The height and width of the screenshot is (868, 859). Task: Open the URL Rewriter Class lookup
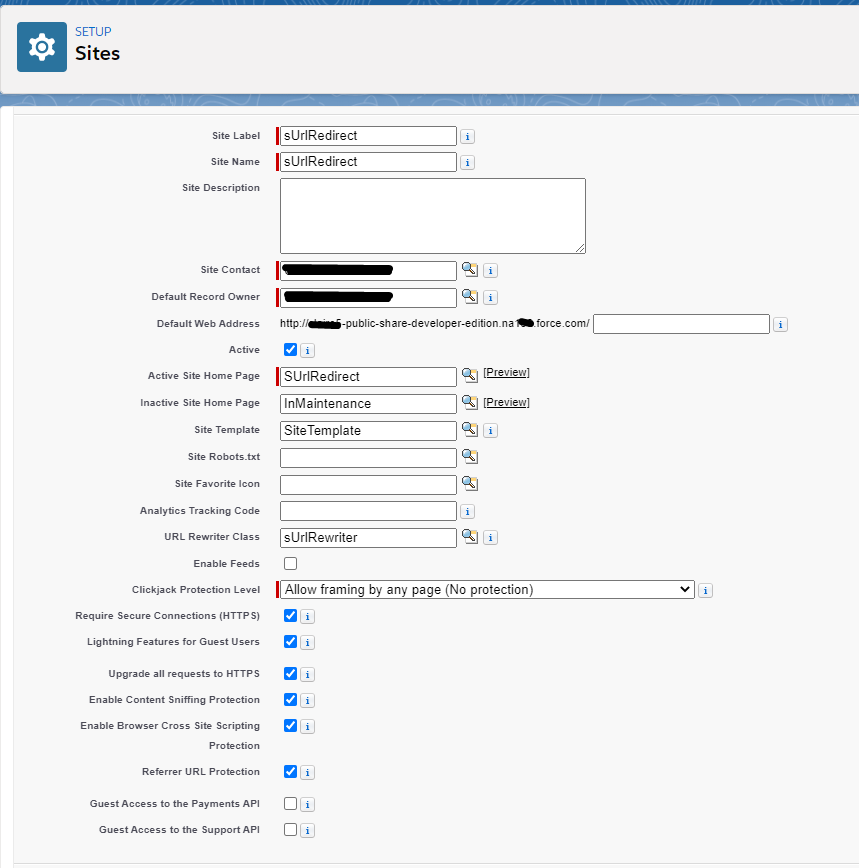point(469,537)
